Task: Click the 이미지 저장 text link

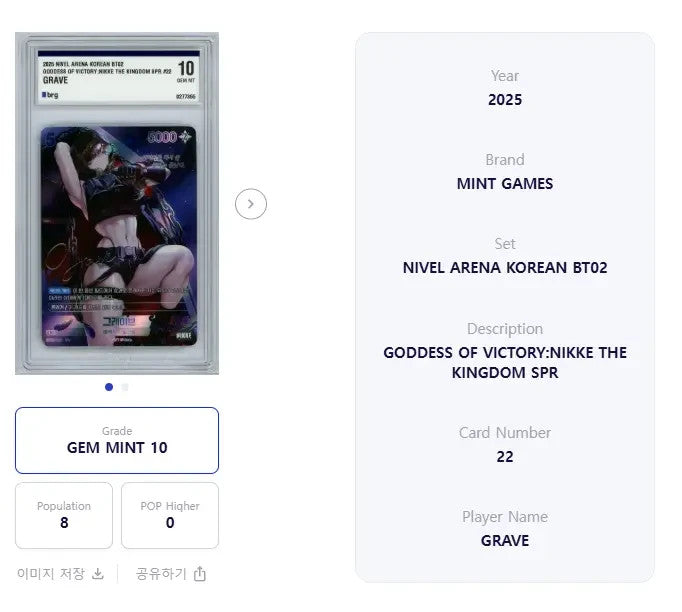Action: click(51, 574)
